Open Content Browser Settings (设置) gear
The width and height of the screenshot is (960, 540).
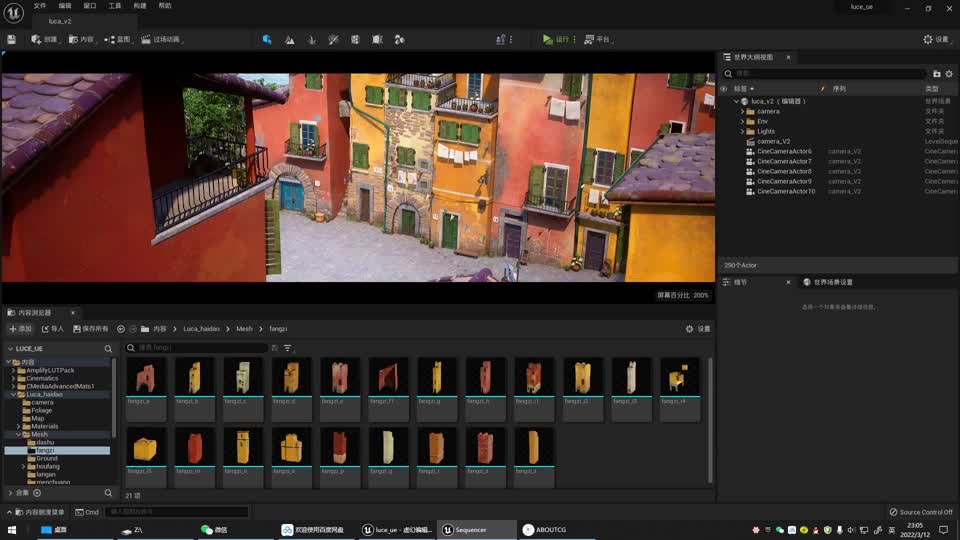698,329
